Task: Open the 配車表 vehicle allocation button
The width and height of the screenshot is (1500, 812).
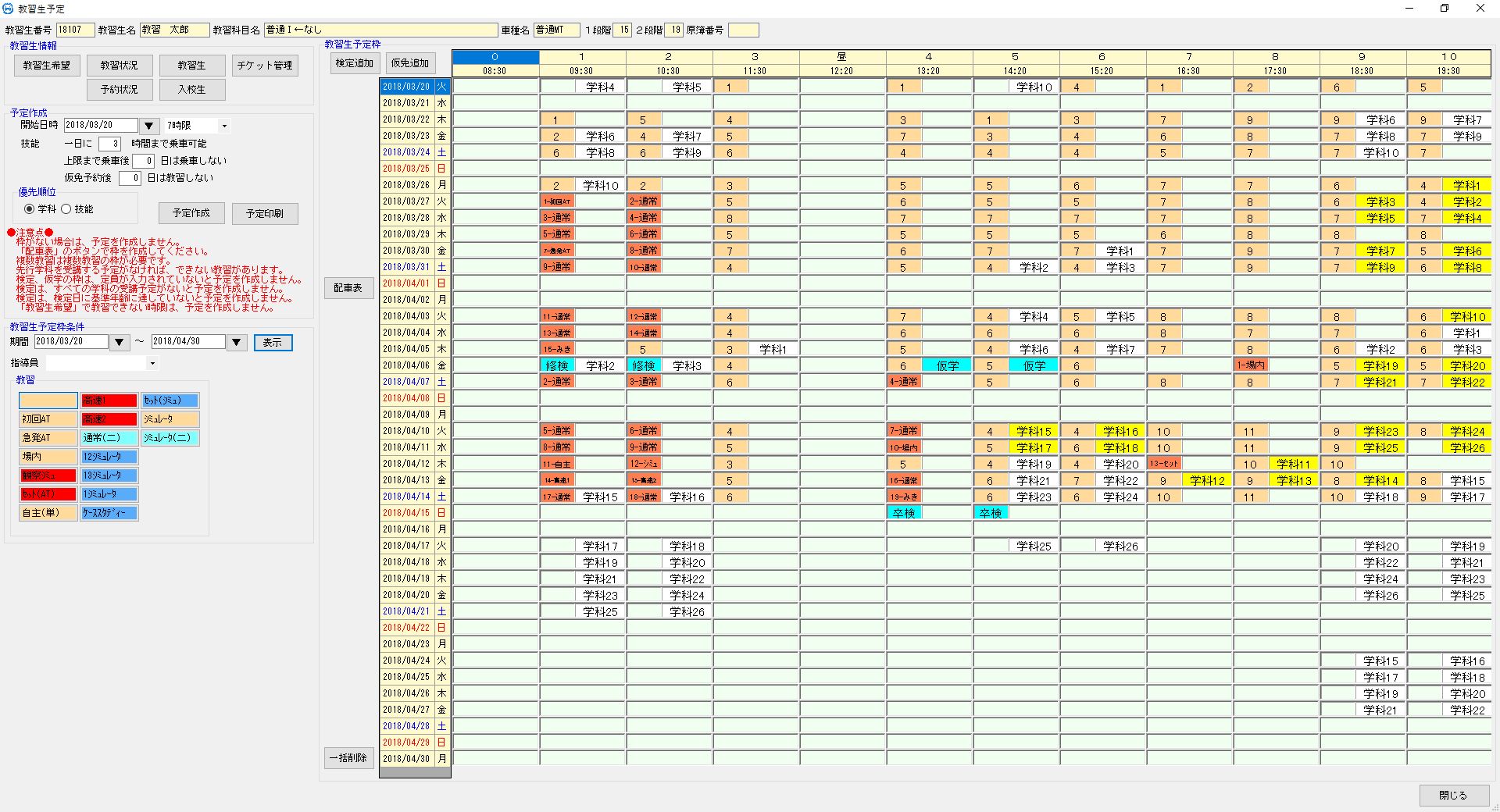Action: tap(348, 288)
